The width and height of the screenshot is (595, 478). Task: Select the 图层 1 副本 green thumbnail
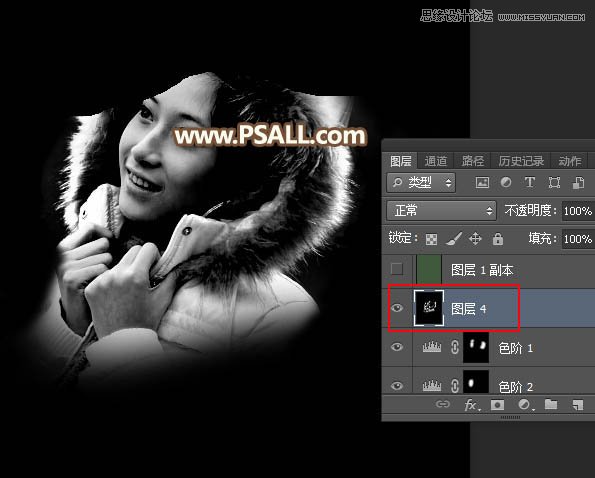click(x=429, y=269)
